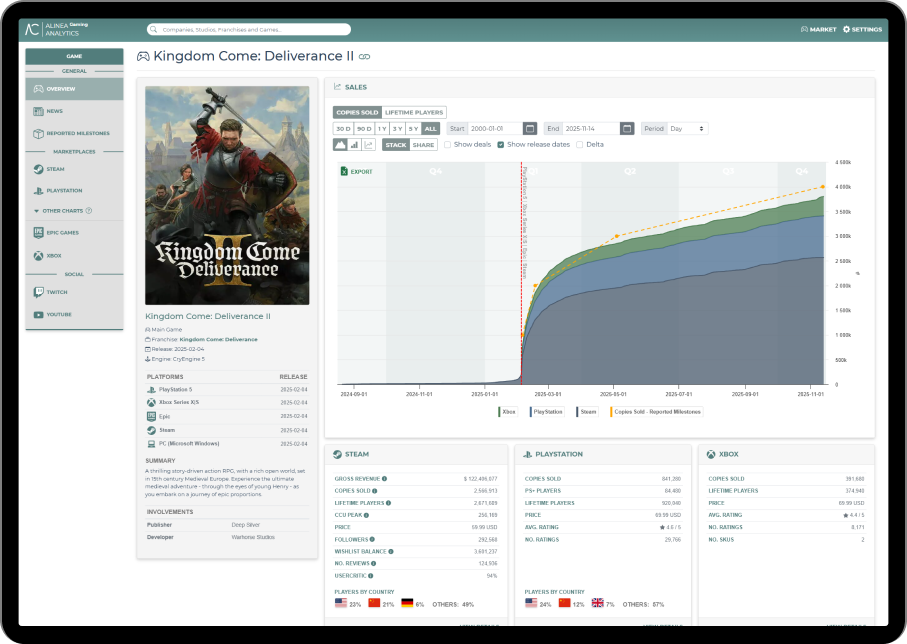Viewport: 907px width, 644px height.
Task: Open the Start date calendar picker
Action: pos(530,128)
